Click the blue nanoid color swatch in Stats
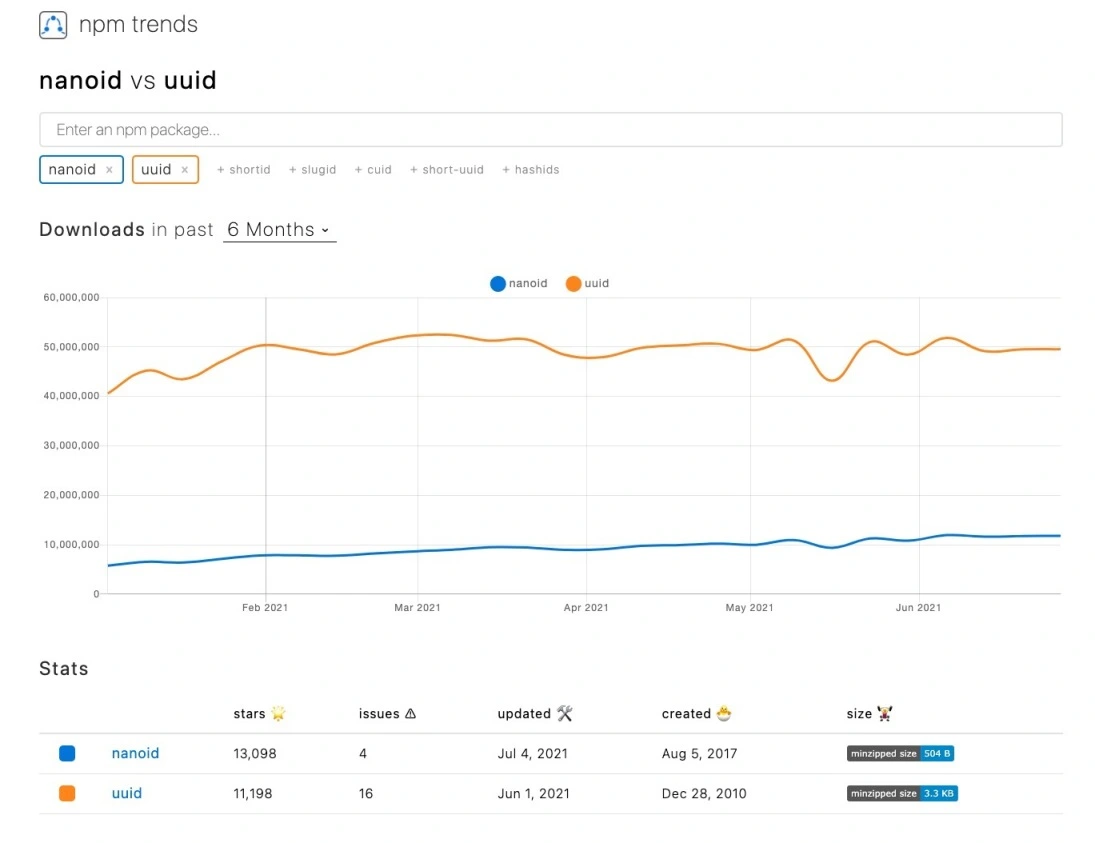The height and width of the screenshot is (843, 1095). (x=67, y=753)
